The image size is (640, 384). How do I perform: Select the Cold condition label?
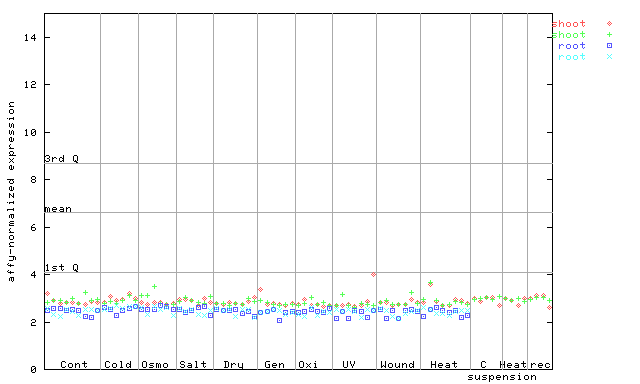pyautogui.click(x=118, y=364)
